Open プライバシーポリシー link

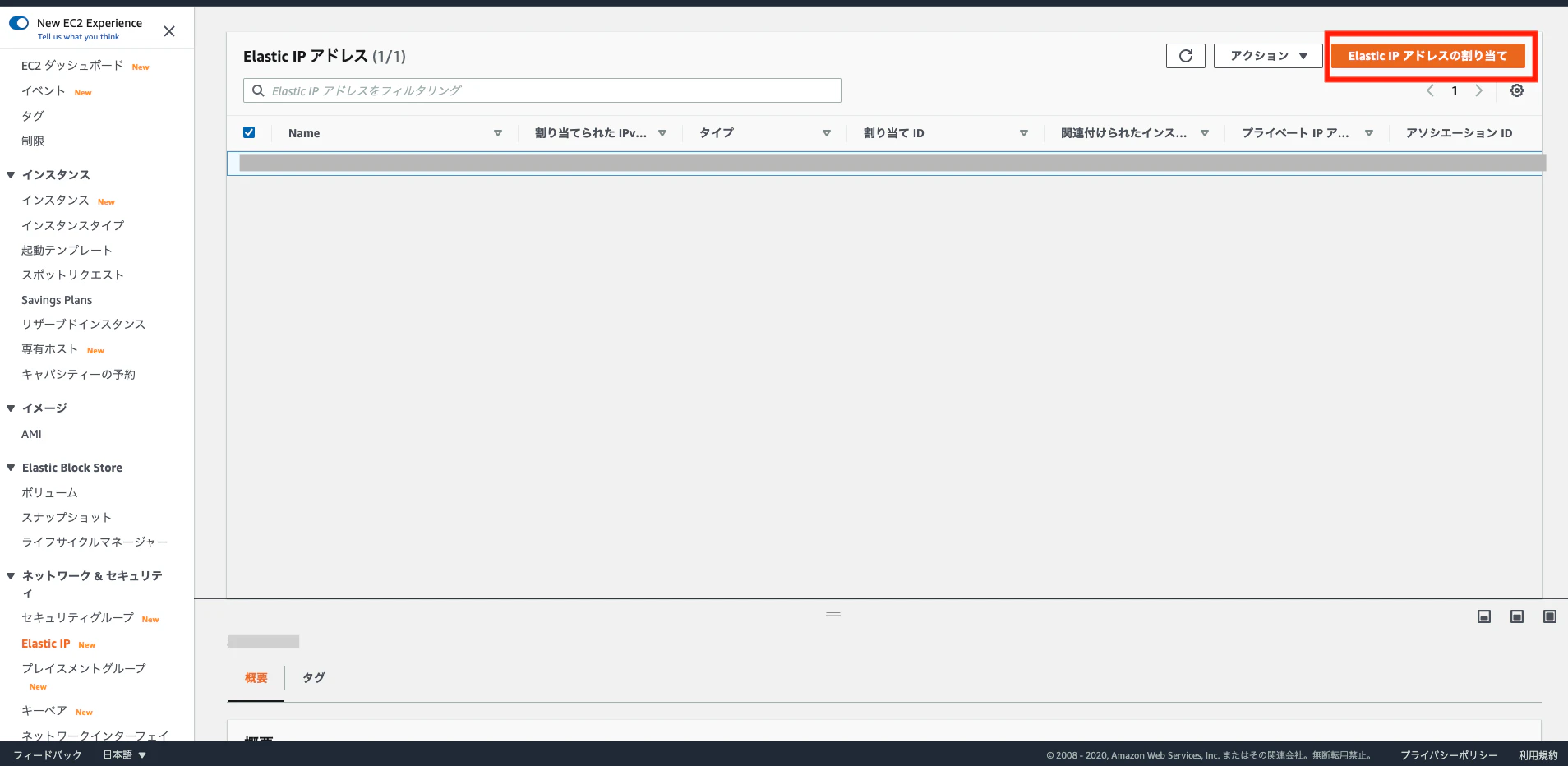[x=1449, y=755]
